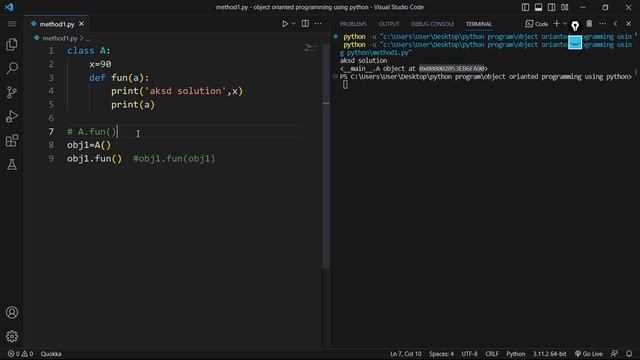The width and height of the screenshot is (640, 360).
Task: Open the Testing flask view
Action: [x=12, y=164]
